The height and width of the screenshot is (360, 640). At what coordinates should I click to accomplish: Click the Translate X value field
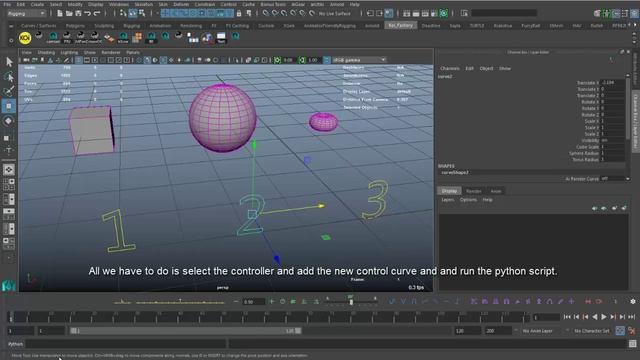pyautogui.click(x=612, y=82)
